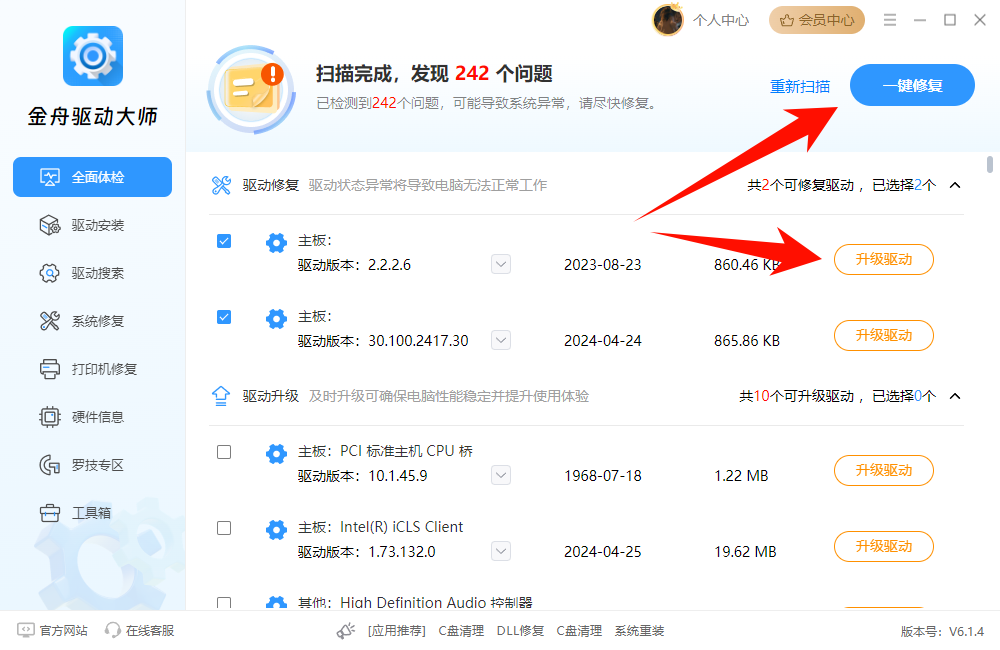1000x650 pixels.
Task: Click the 驱动升级 upload arrow section icon
Action: pyautogui.click(x=221, y=396)
